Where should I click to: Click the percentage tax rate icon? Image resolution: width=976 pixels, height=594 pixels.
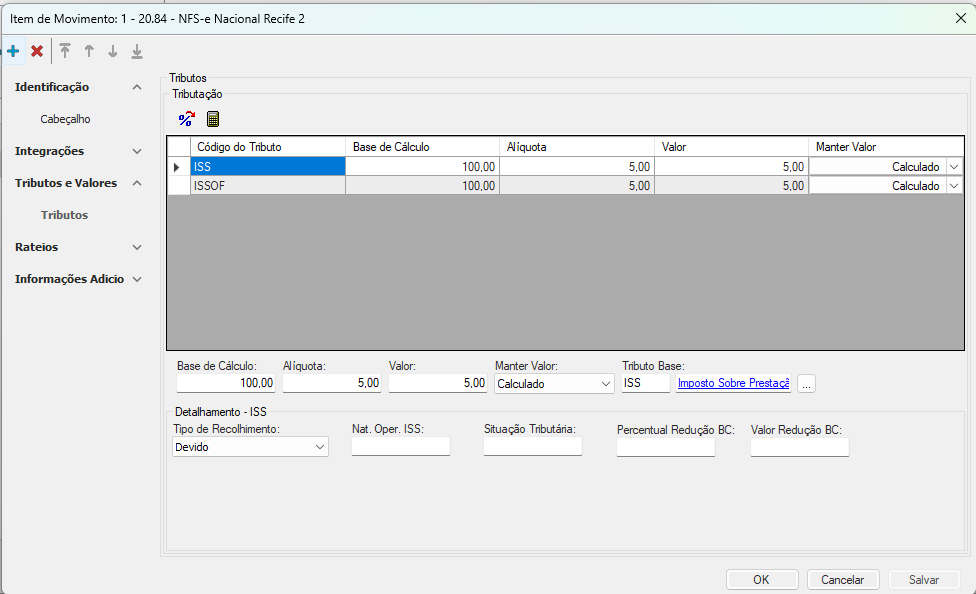[x=186, y=119]
